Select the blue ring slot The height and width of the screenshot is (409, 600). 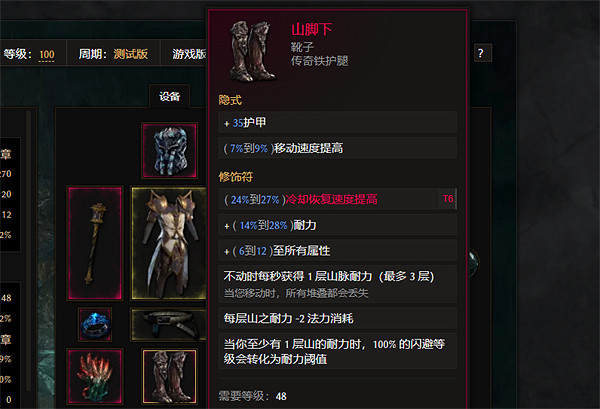click(x=95, y=324)
